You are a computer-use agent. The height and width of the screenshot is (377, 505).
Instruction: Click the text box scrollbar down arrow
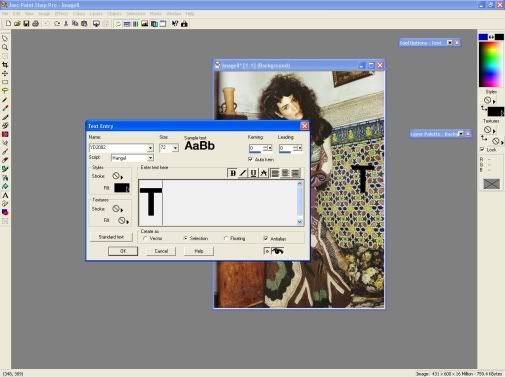(300, 222)
